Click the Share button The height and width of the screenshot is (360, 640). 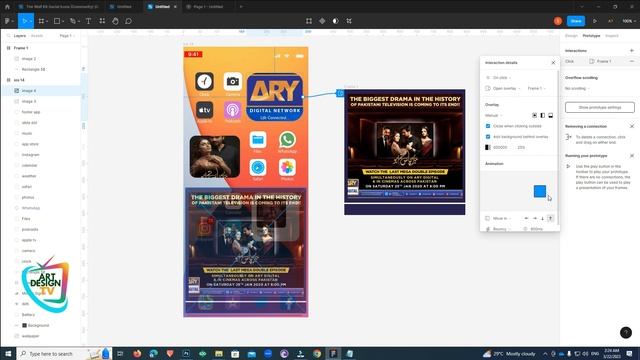576,21
